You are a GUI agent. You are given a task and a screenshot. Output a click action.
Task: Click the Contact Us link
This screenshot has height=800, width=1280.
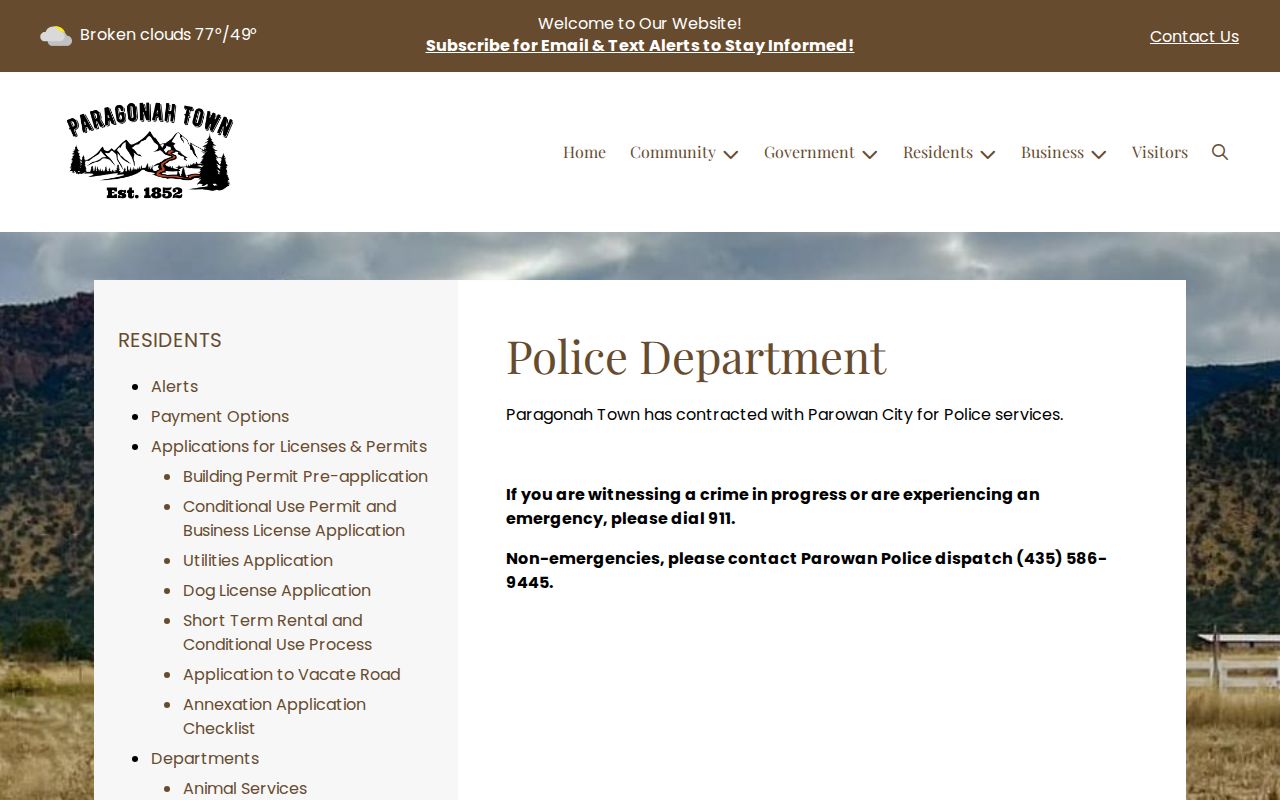[x=1194, y=36]
